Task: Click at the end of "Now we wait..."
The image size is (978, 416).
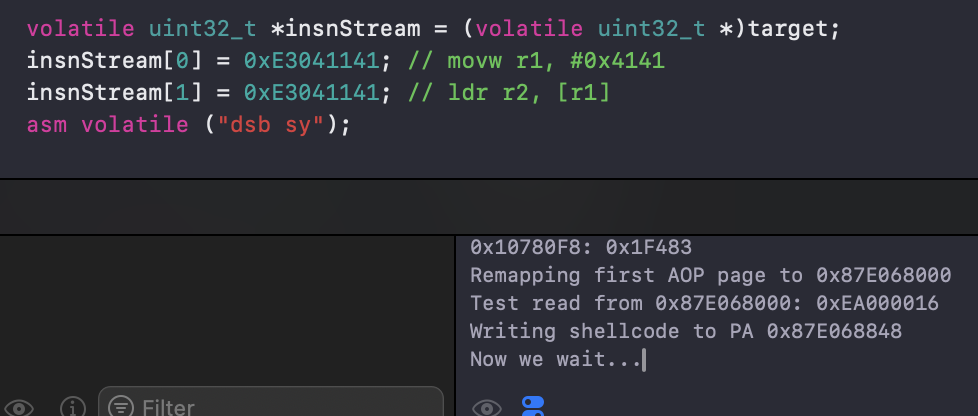Action: click(644, 359)
